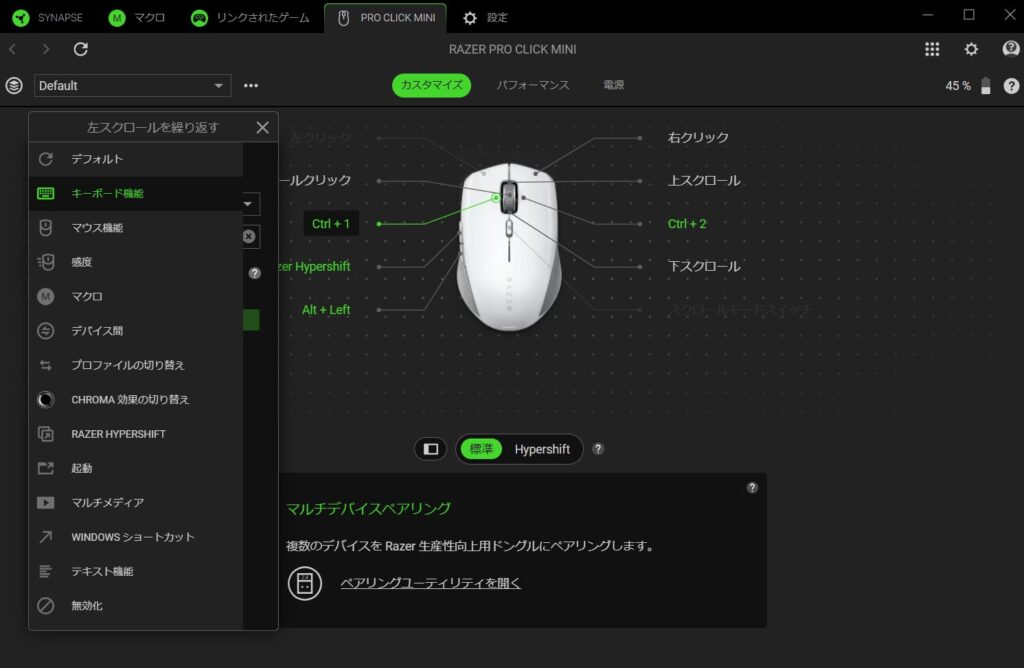Switch to Hypershift mode
Screen dimensions: 1024x668
click(542, 449)
